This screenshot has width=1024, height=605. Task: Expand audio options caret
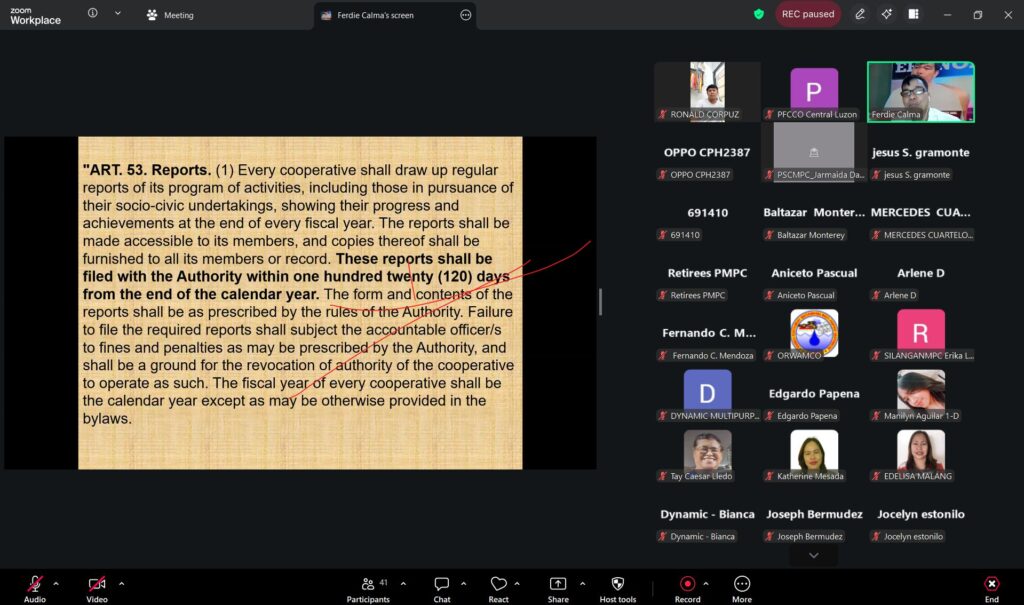pos(56,583)
